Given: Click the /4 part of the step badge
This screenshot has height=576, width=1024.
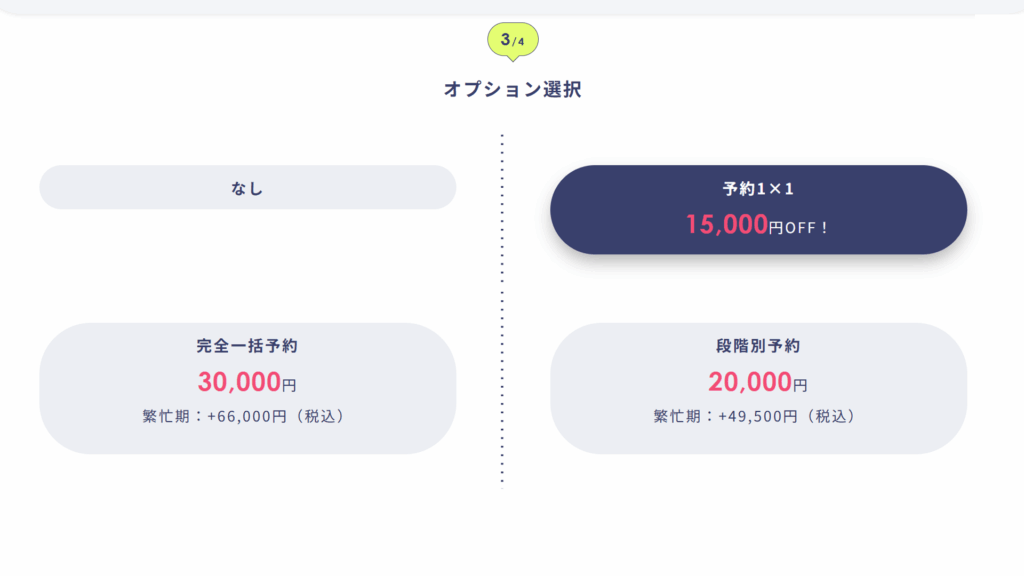Looking at the screenshot, I should (x=518, y=41).
